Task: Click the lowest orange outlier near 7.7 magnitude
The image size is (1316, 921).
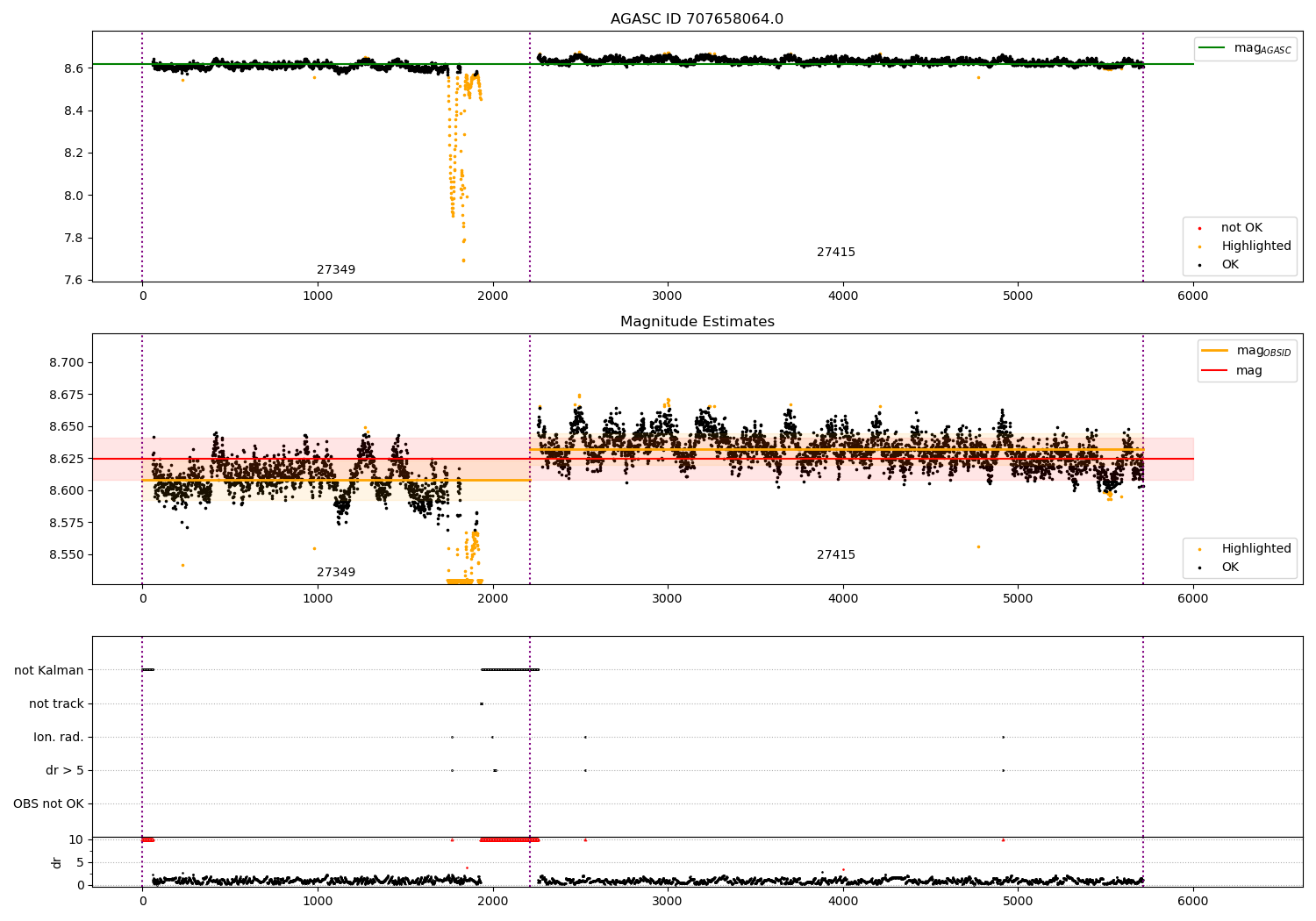Action: click(x=463, y=261)
